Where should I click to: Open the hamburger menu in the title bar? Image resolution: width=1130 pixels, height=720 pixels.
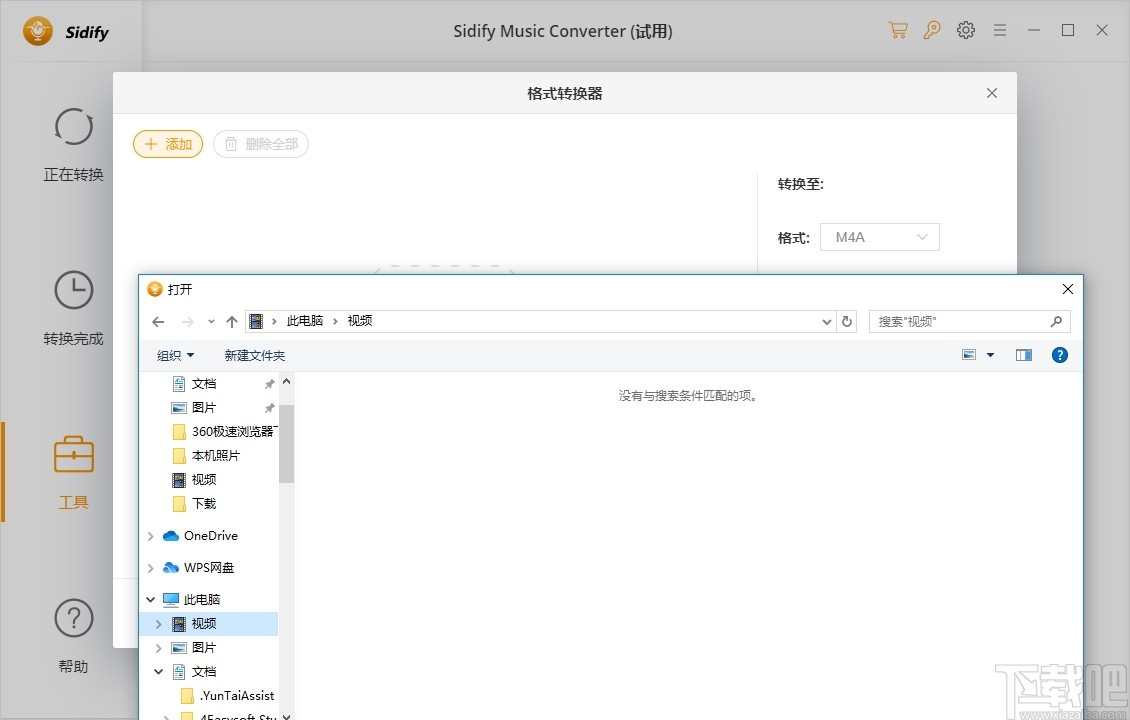999,30
